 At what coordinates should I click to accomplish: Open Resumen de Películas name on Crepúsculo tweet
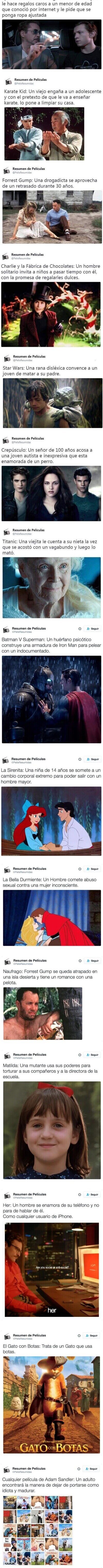[28, 438]
